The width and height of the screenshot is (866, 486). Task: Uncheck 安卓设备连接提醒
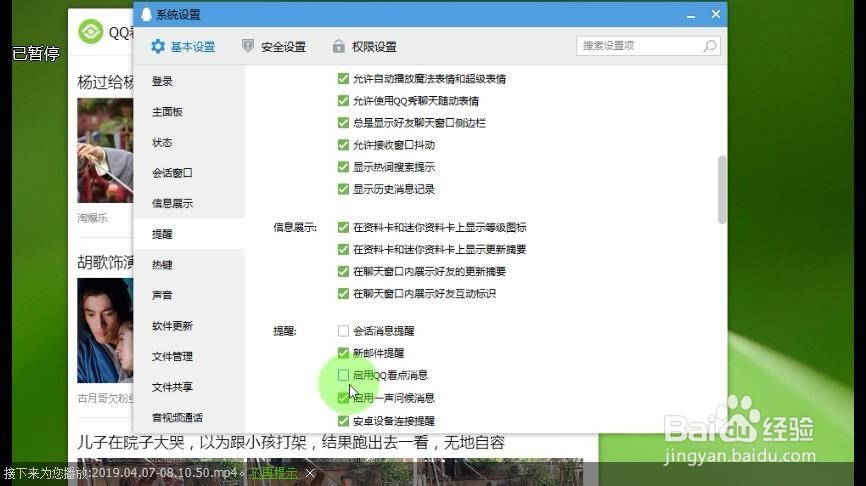click(343, 421)
